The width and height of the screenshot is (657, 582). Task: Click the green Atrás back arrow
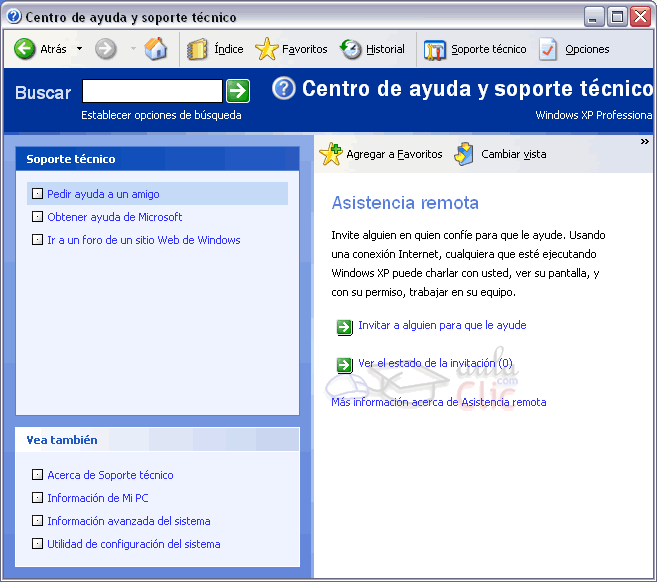pos(25,49)
